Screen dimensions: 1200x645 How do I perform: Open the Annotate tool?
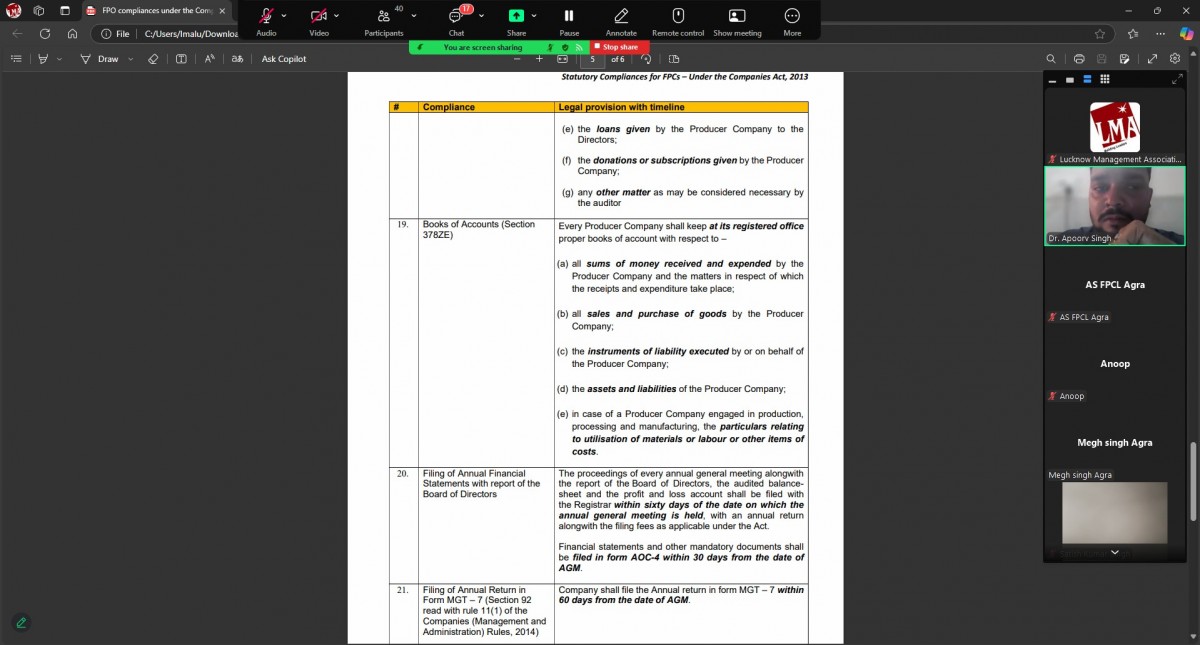621,19
